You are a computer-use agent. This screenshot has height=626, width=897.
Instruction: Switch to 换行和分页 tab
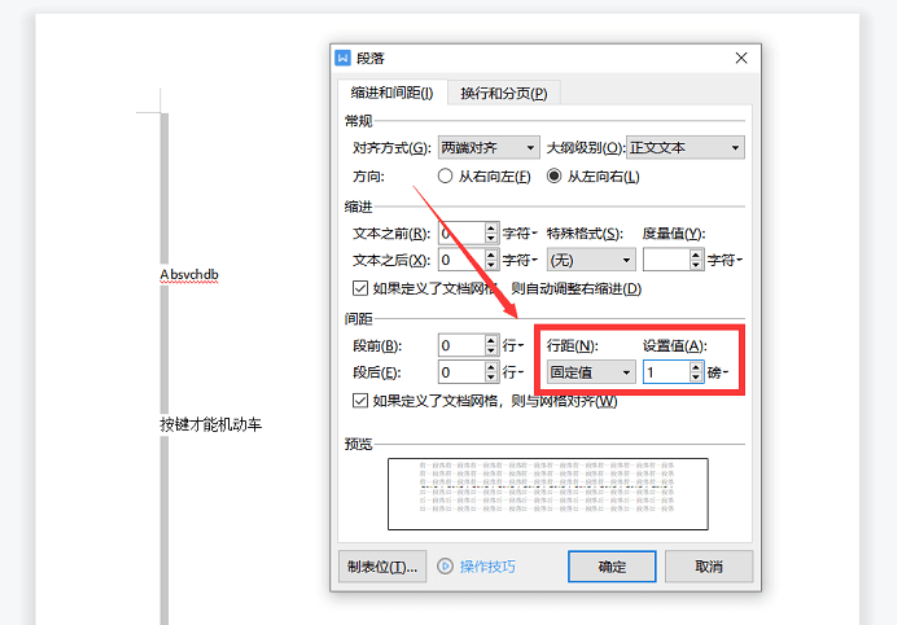click(x=503, y=93)
